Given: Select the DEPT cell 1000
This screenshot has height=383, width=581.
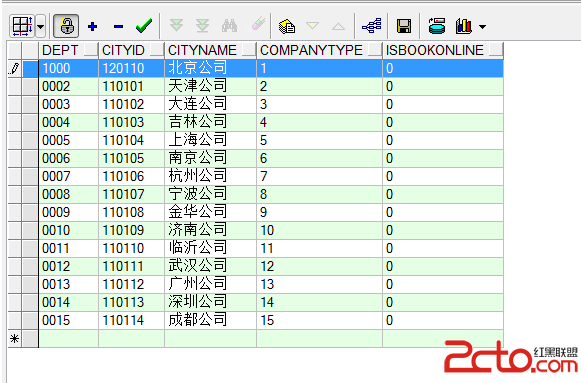Looking at the screenshot, I should click(69, 68).
